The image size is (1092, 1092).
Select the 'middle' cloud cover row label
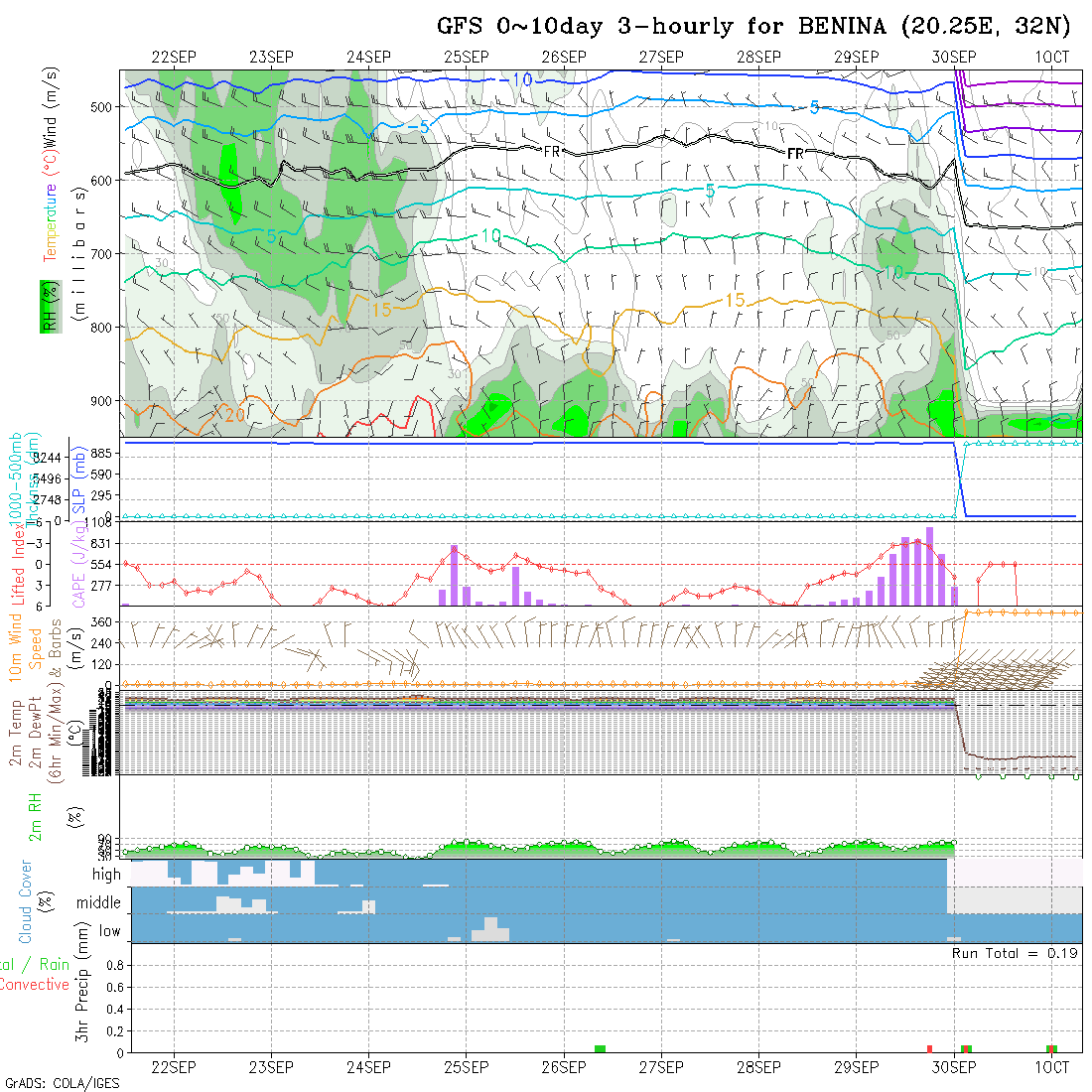[x=99, y=903]
